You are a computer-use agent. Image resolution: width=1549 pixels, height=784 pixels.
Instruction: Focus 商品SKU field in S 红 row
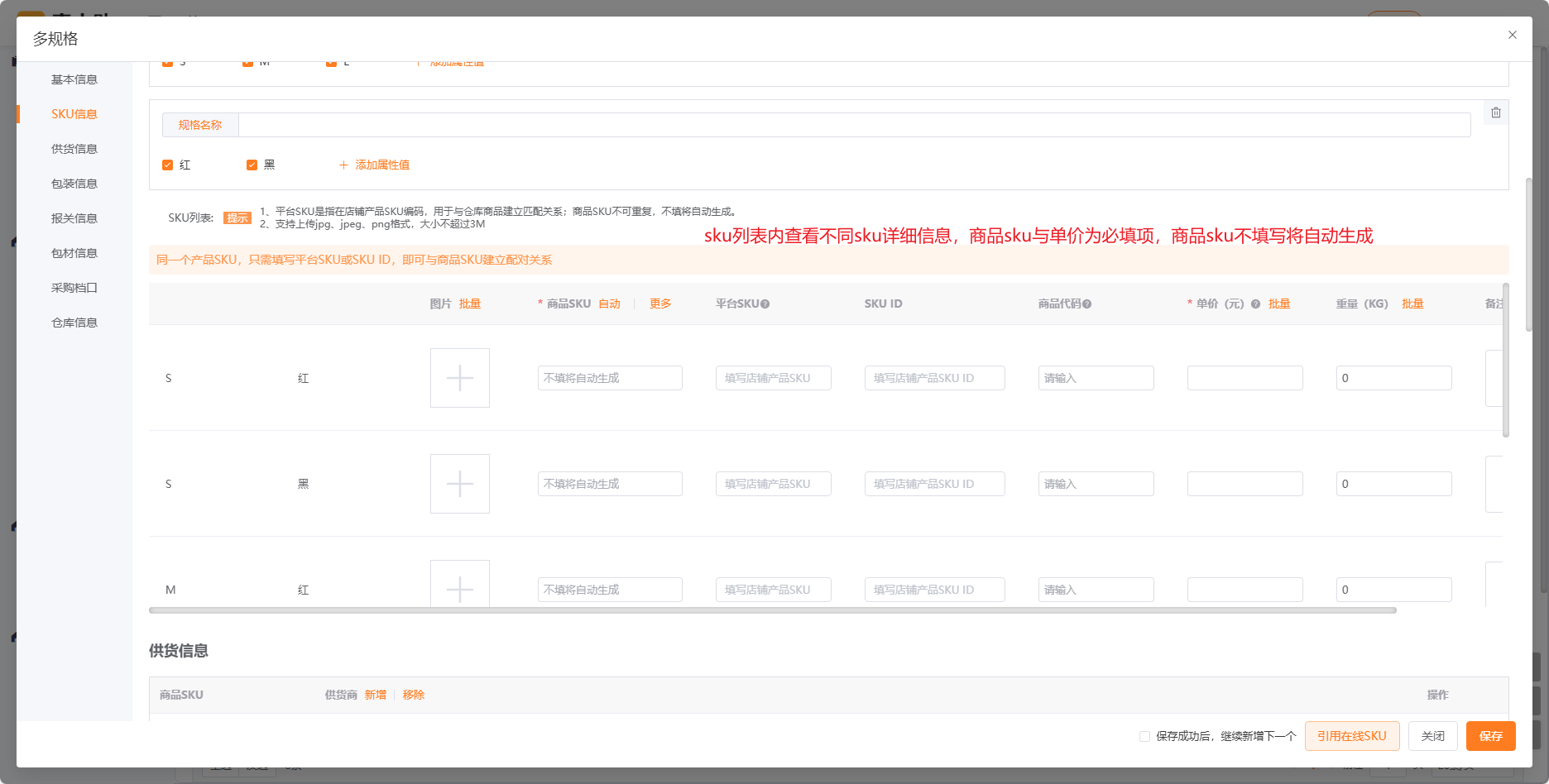click(x=610, y=378)
